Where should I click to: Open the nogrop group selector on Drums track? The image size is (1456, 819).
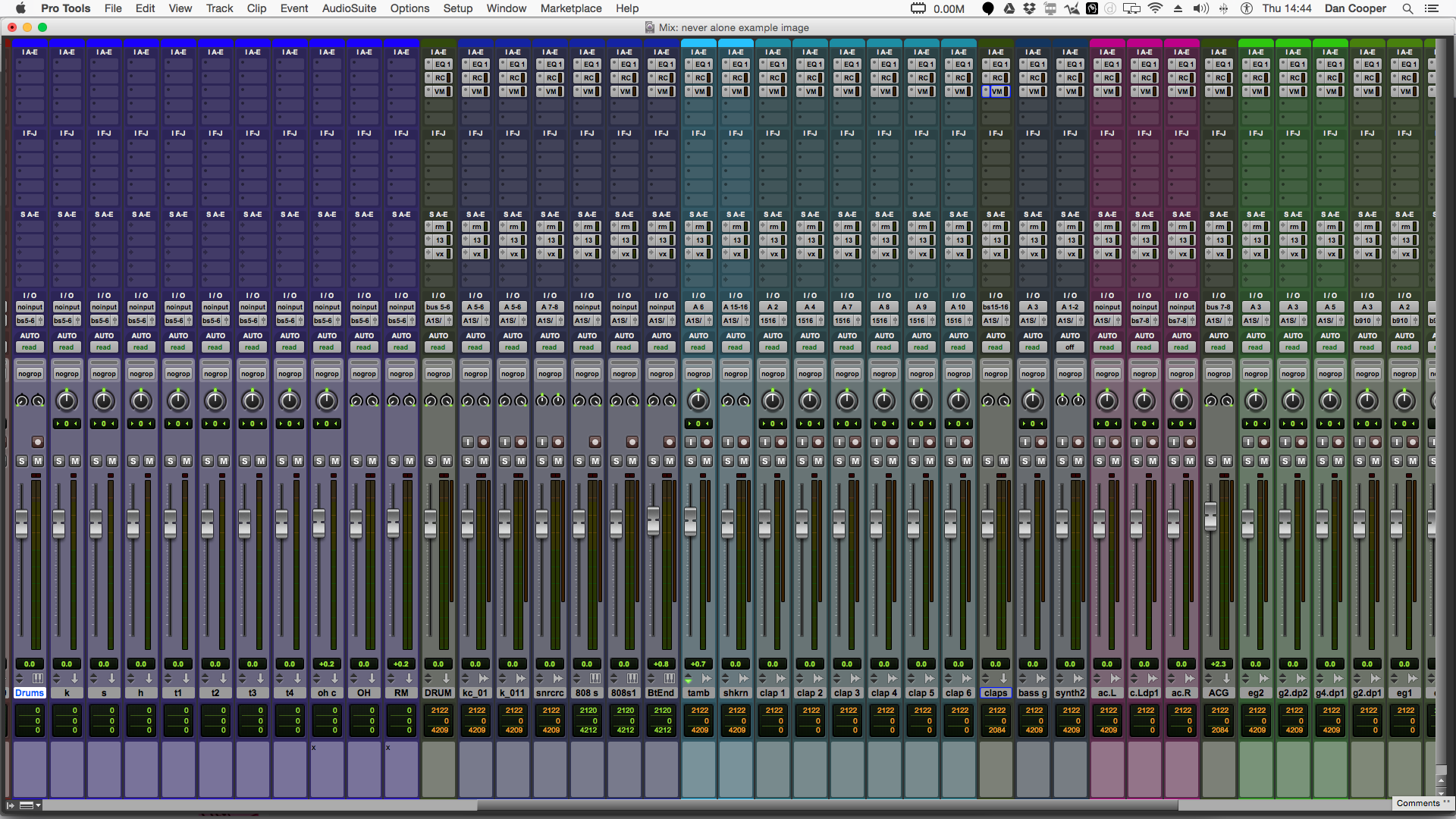click(30, 374)
